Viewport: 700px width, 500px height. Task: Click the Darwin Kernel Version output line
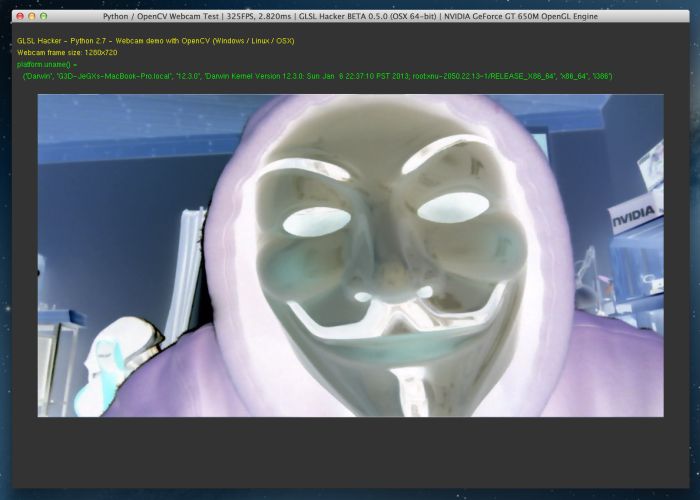click(317, 76)
